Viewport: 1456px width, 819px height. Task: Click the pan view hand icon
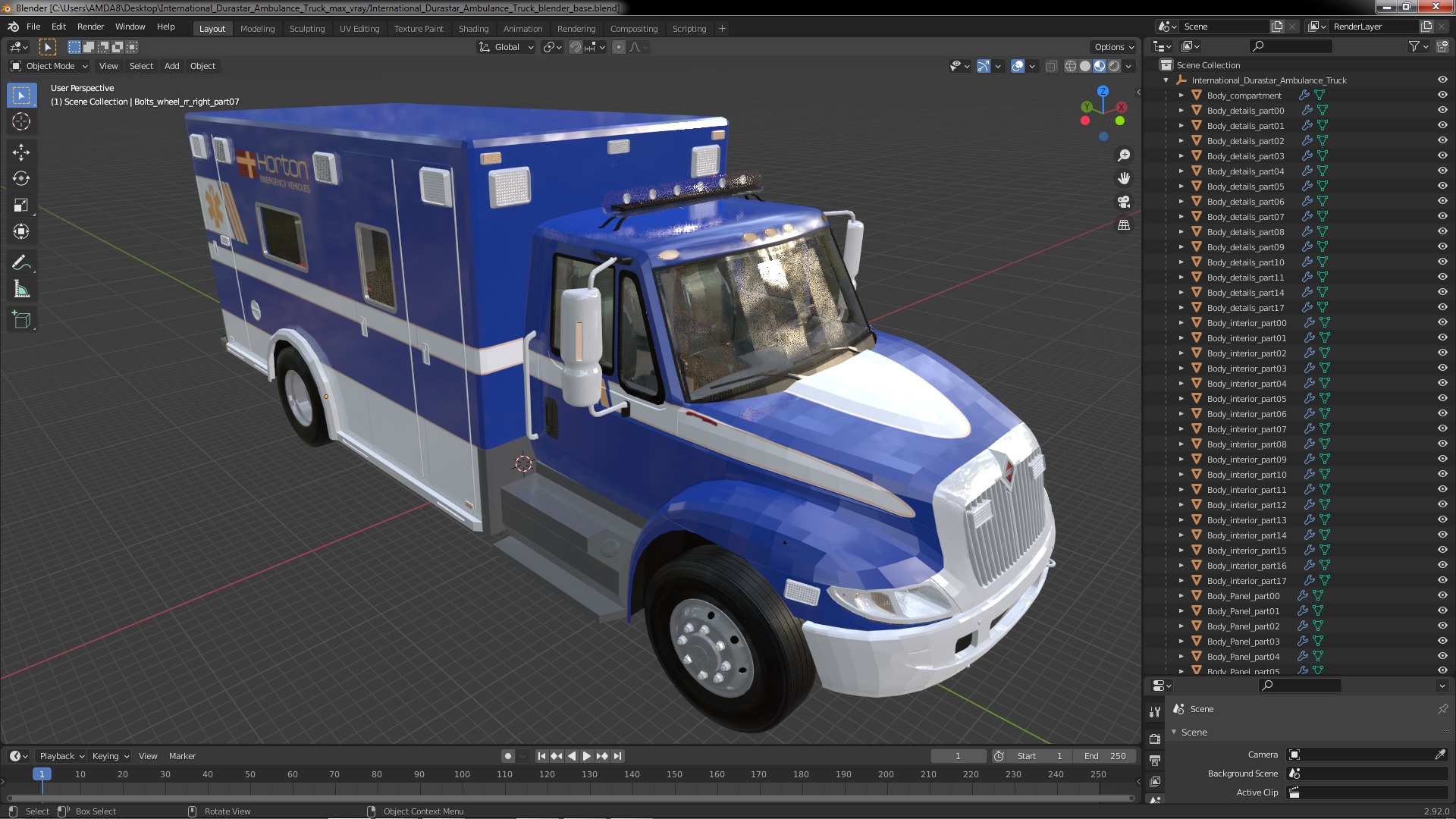click(x=1124, y=178)
